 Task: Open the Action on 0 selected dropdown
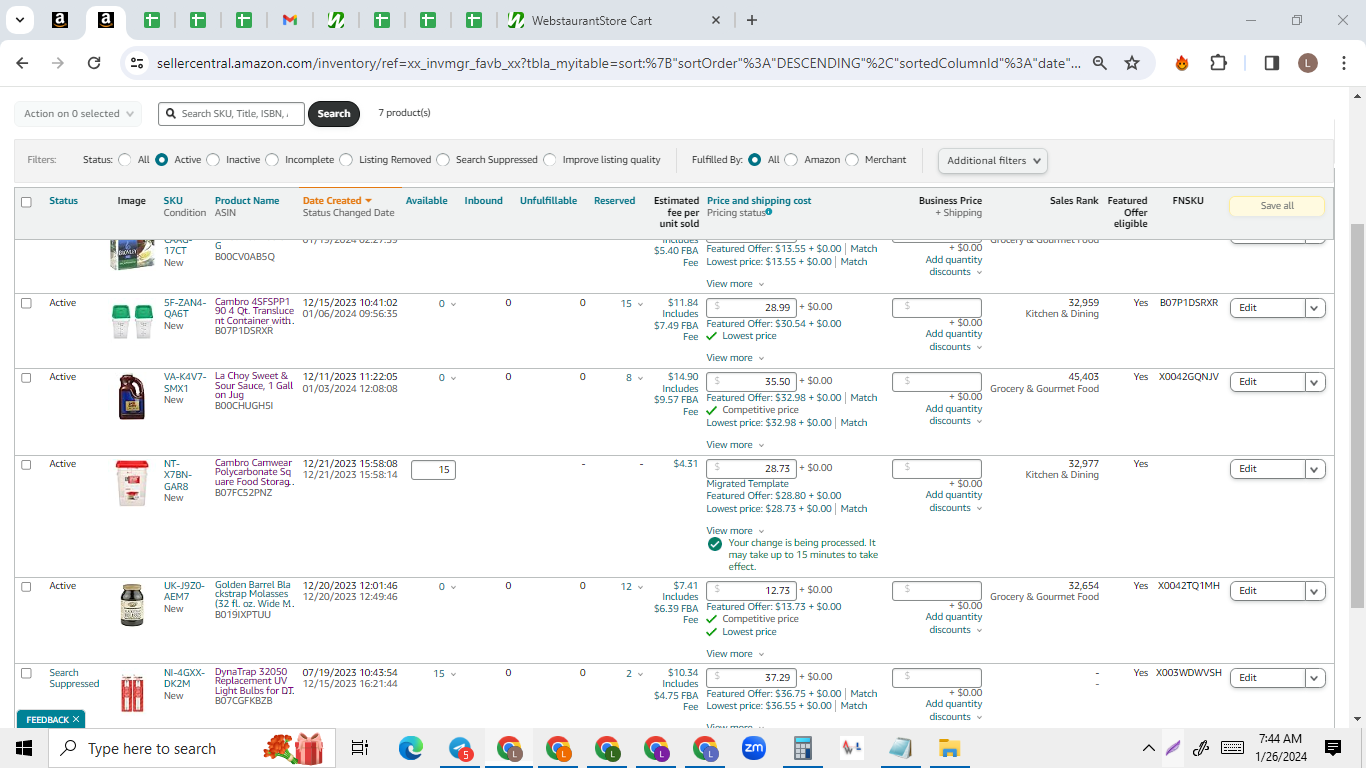point(78,114)
